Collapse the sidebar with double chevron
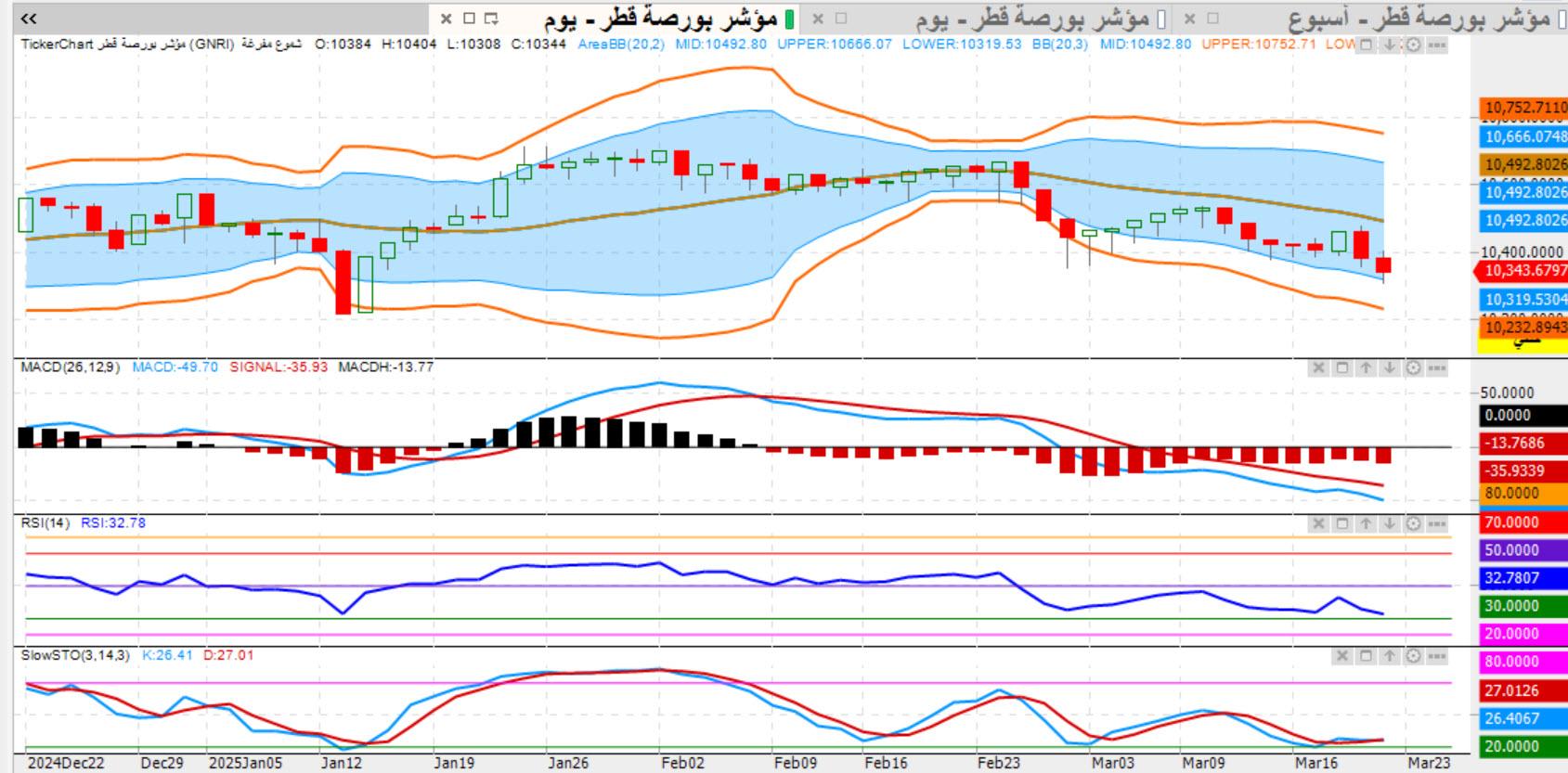Image resolution: width=1568 pixels, height=773 pixels. (x=29, y=18)
